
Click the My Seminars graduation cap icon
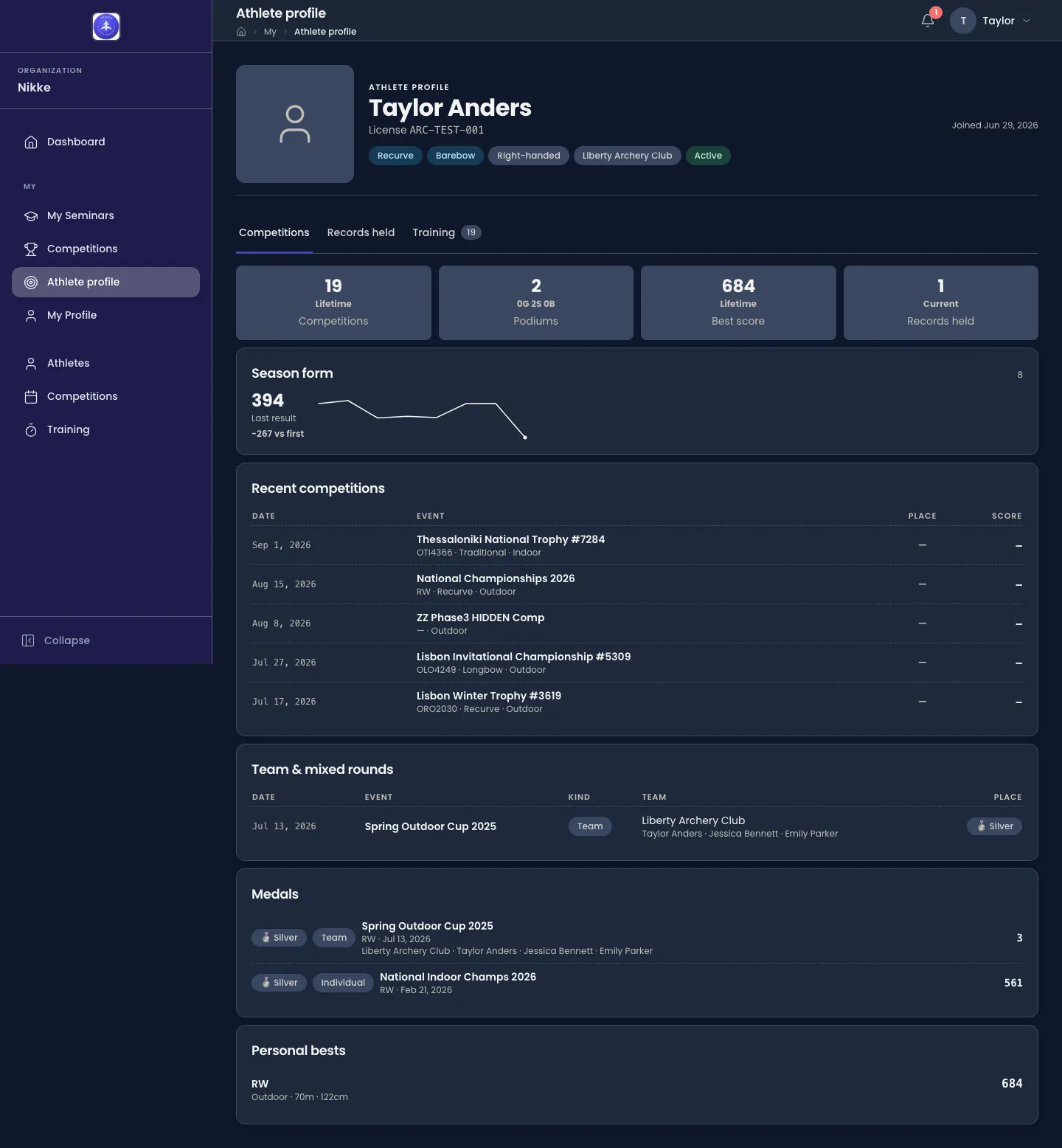(31, 215)
